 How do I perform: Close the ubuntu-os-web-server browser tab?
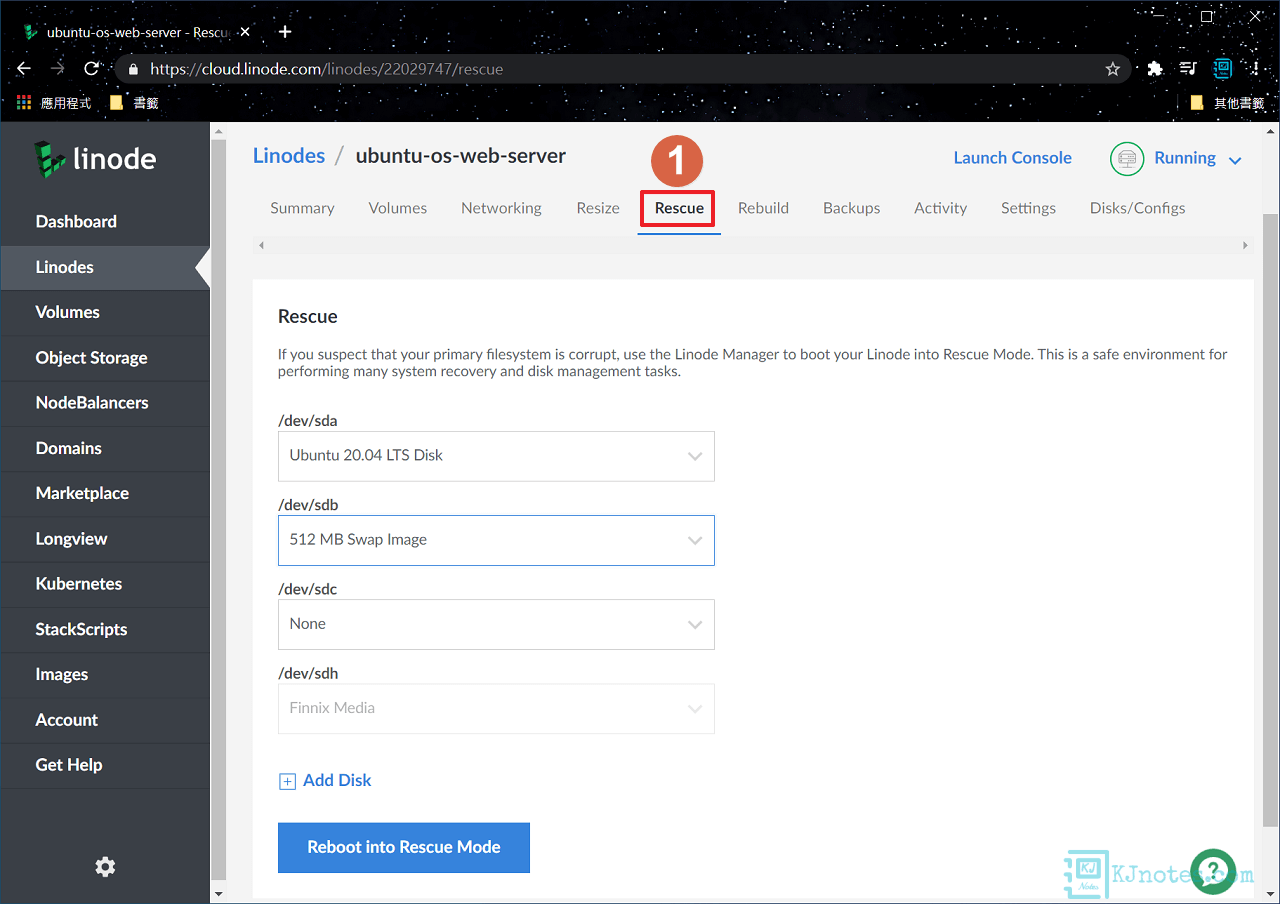click(x=245, y=32)
